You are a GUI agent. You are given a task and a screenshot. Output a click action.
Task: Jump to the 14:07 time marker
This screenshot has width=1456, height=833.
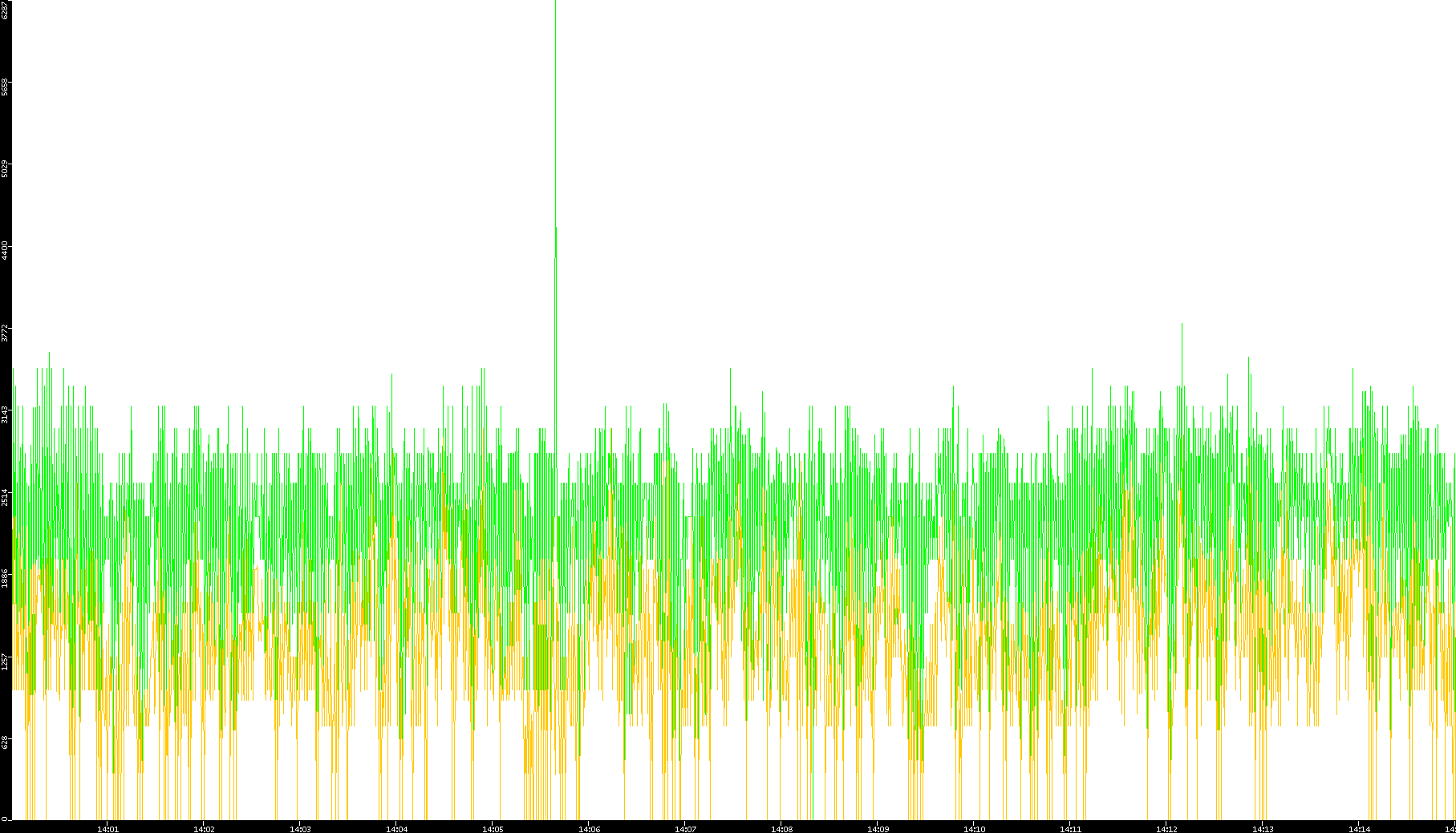pos(685,828)
